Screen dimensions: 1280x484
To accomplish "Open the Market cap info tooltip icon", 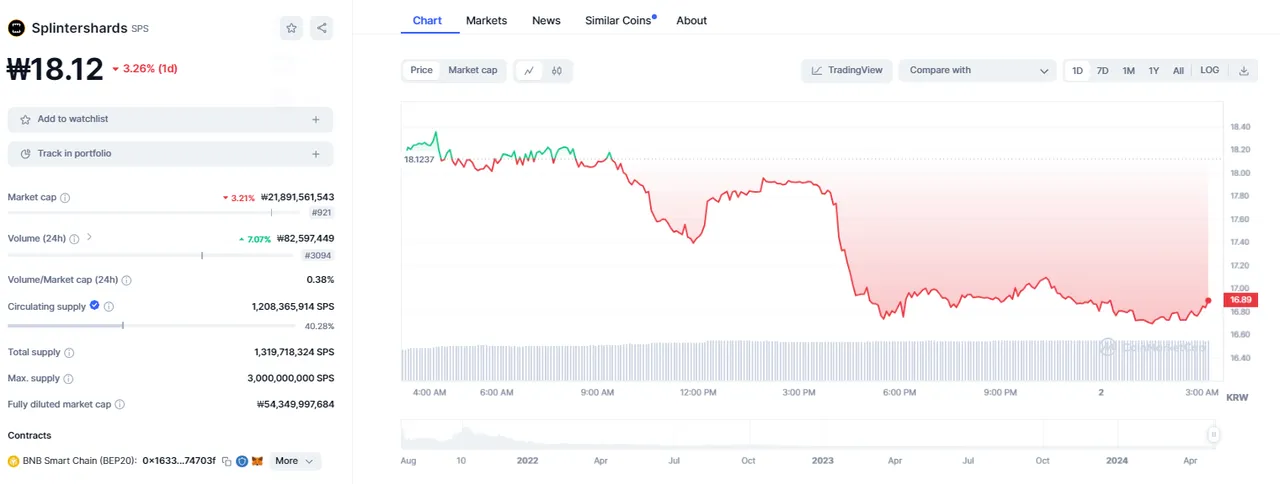I will (65, 198).
